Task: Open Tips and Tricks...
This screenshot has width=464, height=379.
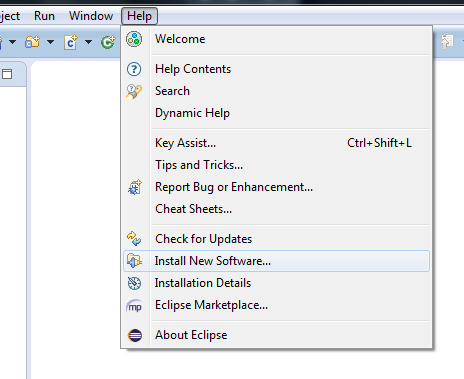Action: point(276,165)
